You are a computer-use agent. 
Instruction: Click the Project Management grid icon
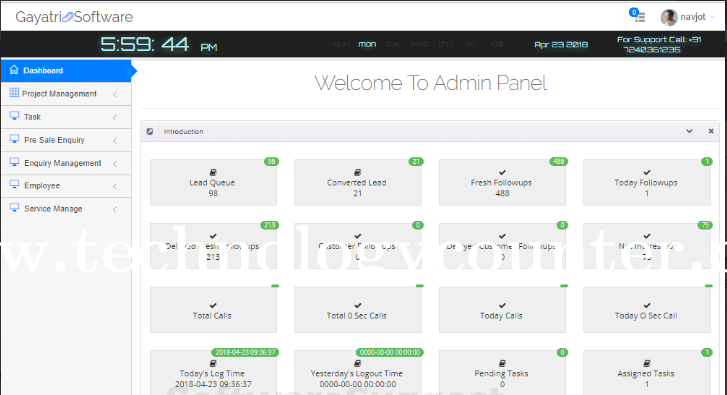point(14,93)
